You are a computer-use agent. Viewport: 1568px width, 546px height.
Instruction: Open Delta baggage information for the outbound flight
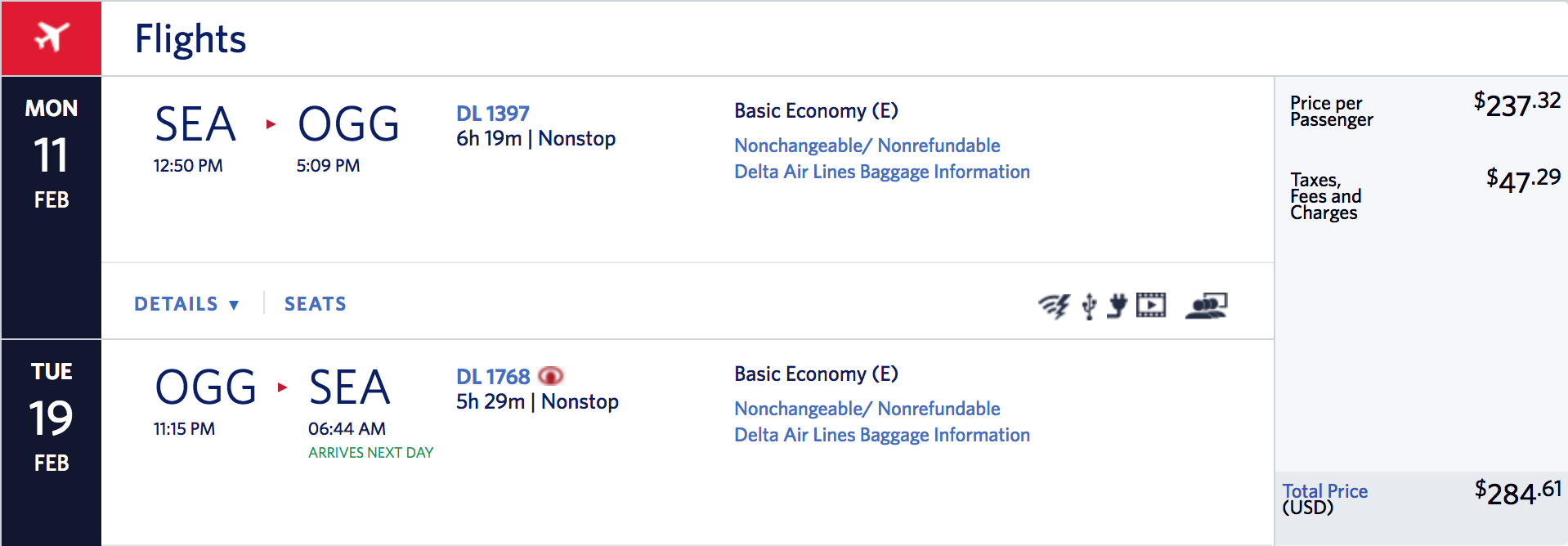[881, 172]
